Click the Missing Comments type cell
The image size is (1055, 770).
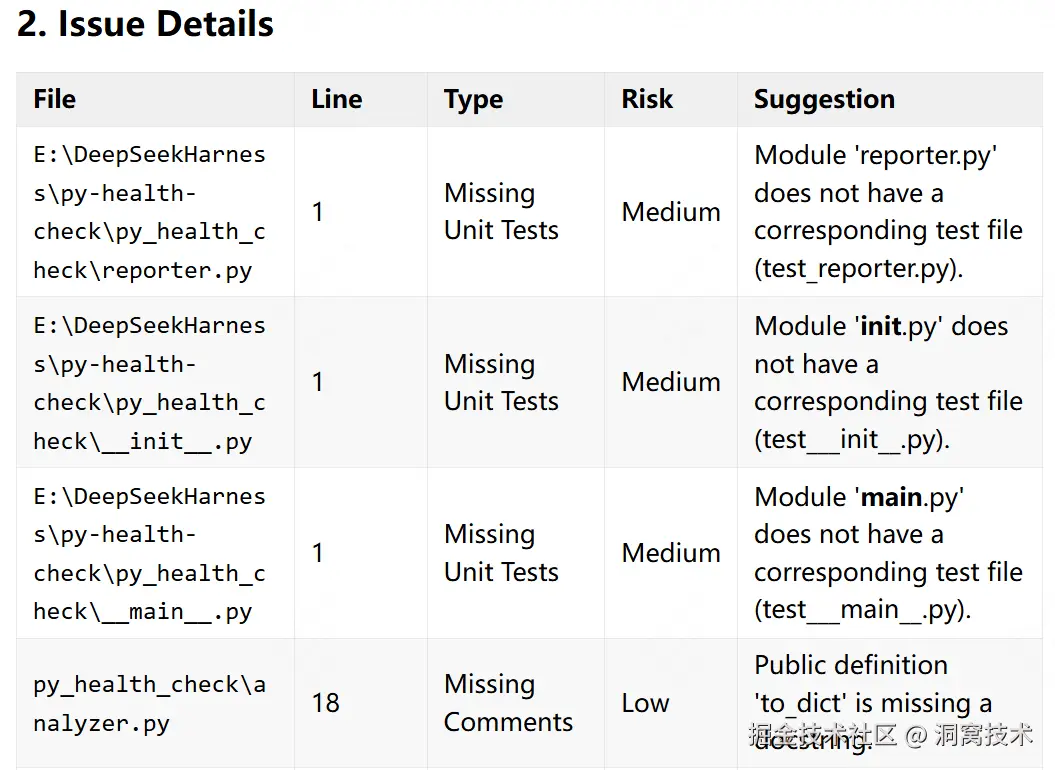pos(508,703)
